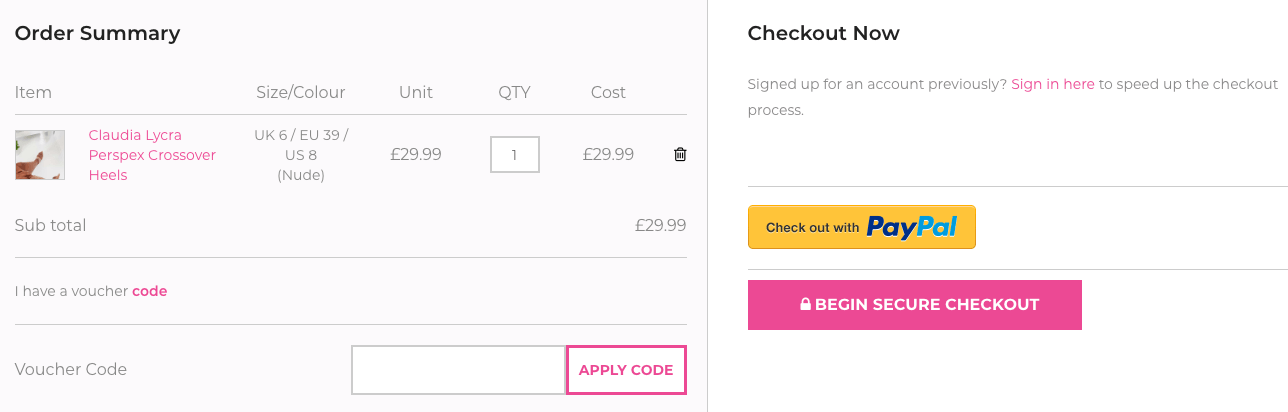Click the QTY column header
The image size is (1288, 412).
coord(515,92)
